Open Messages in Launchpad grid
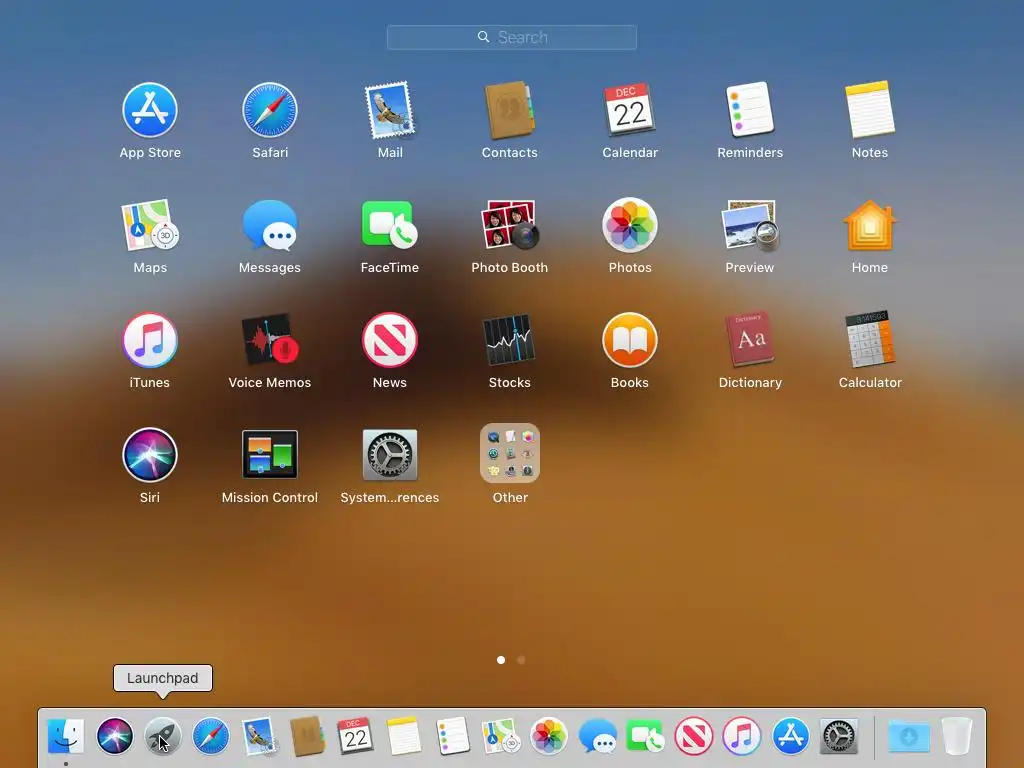1024x768 pixels. point(270,225)
